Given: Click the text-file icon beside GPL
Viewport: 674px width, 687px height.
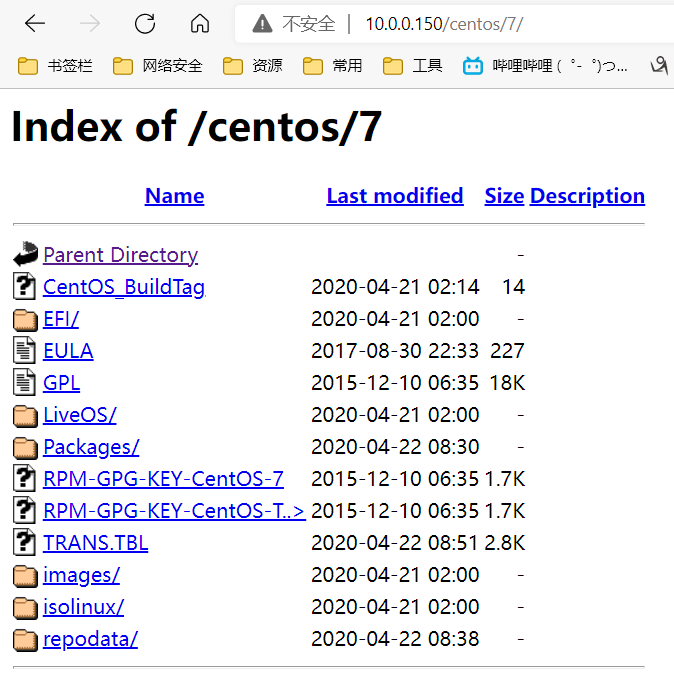Looking at the screenshot, I should (25, 382).
